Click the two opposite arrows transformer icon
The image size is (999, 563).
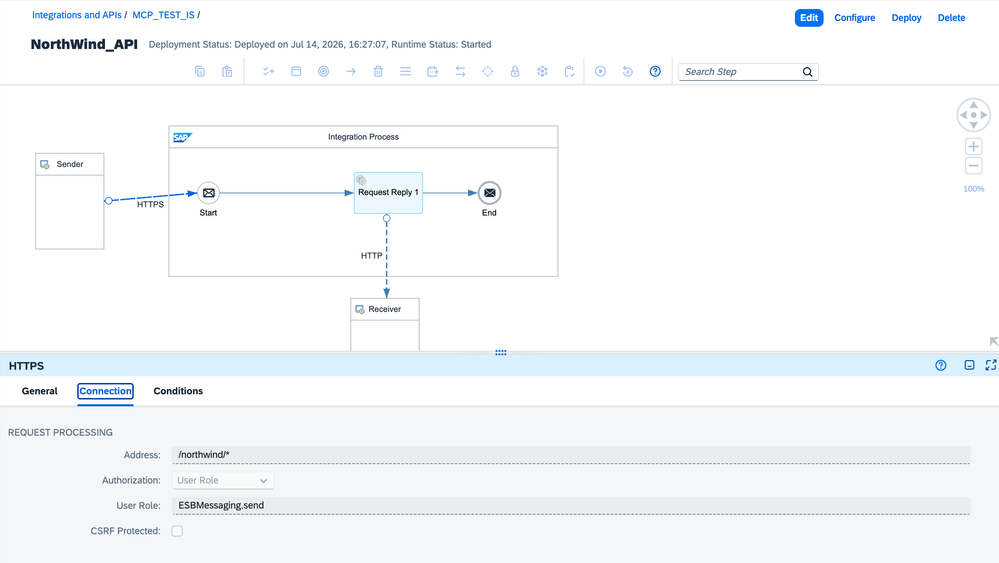(x=460, y=71)
